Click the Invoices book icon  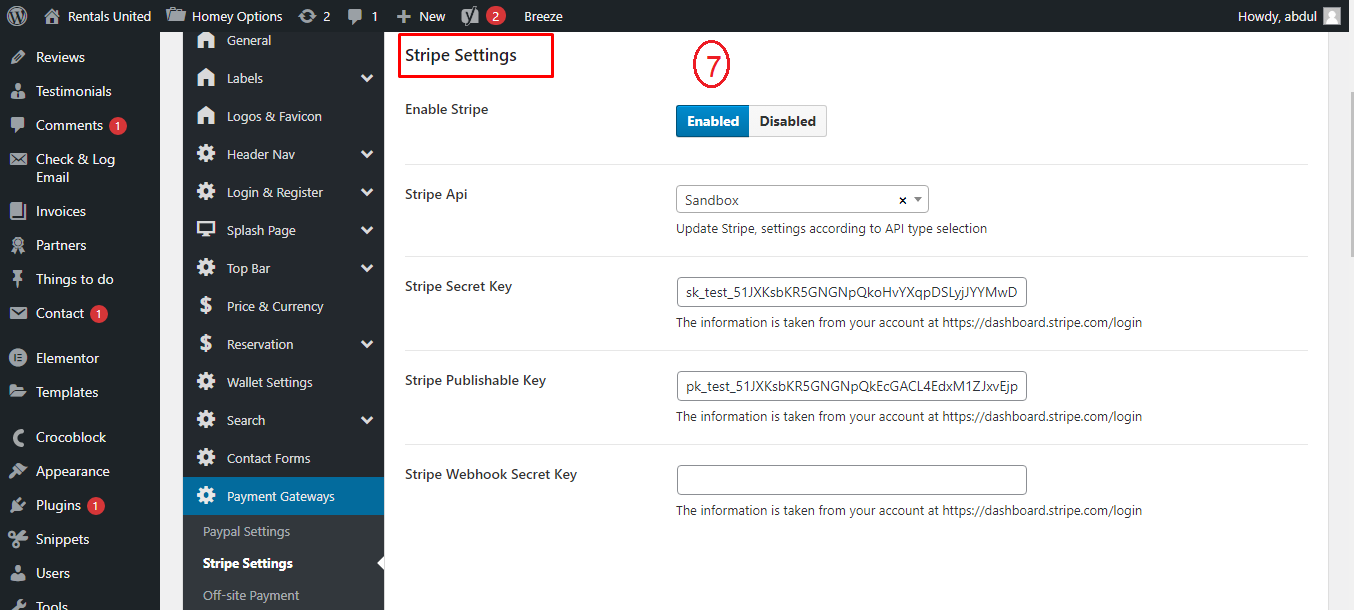pos(18,211)
